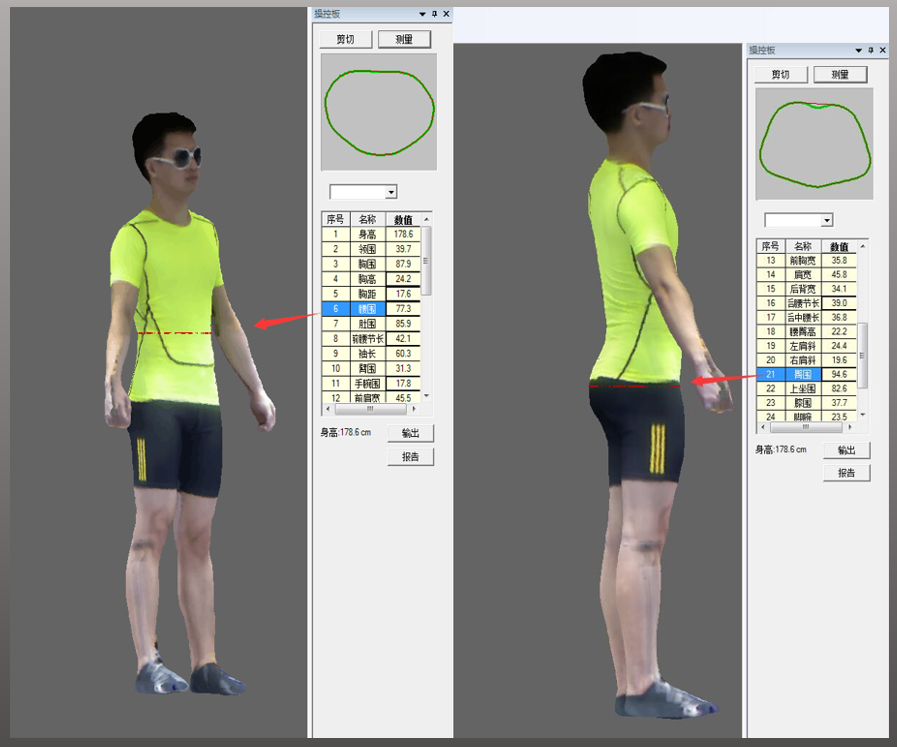Screen dimensions: 897x747
Task: Click the pin icon on the front-view 操控板 panel
Action: [x=435, y=14]
